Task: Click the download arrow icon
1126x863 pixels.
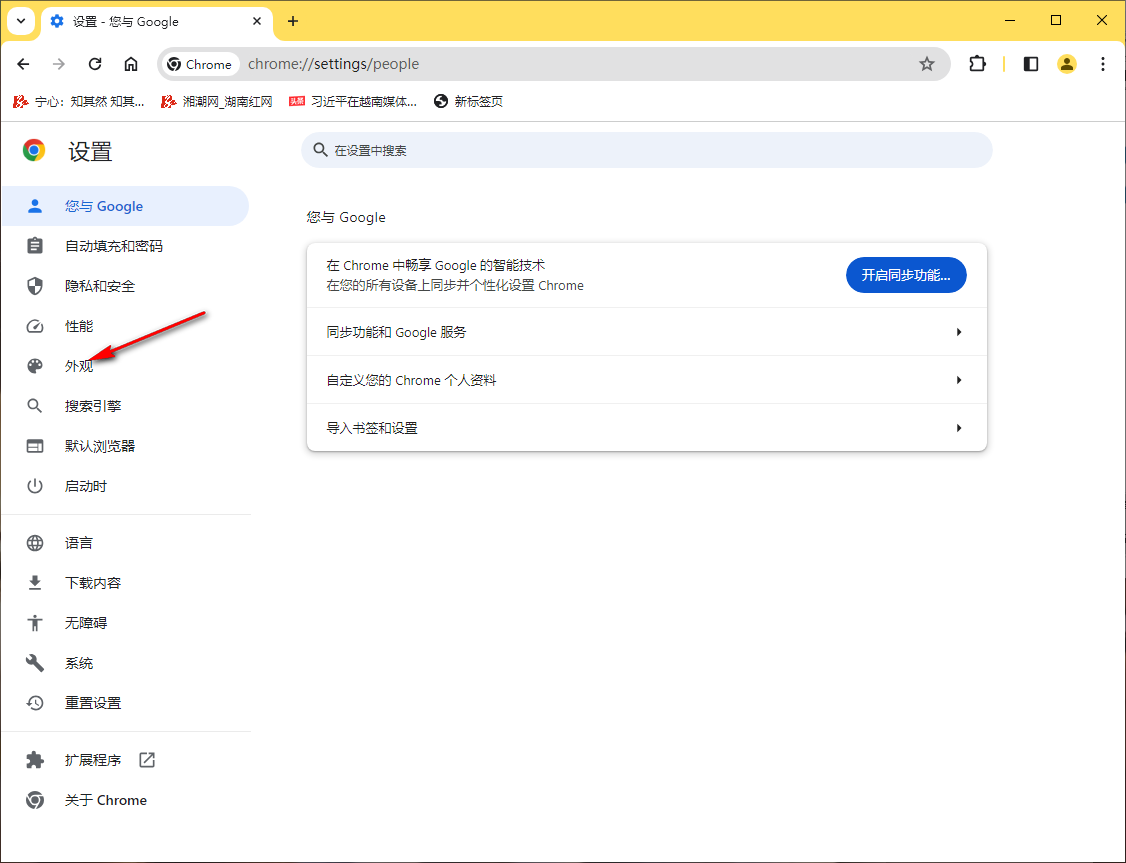Action: 34,583
